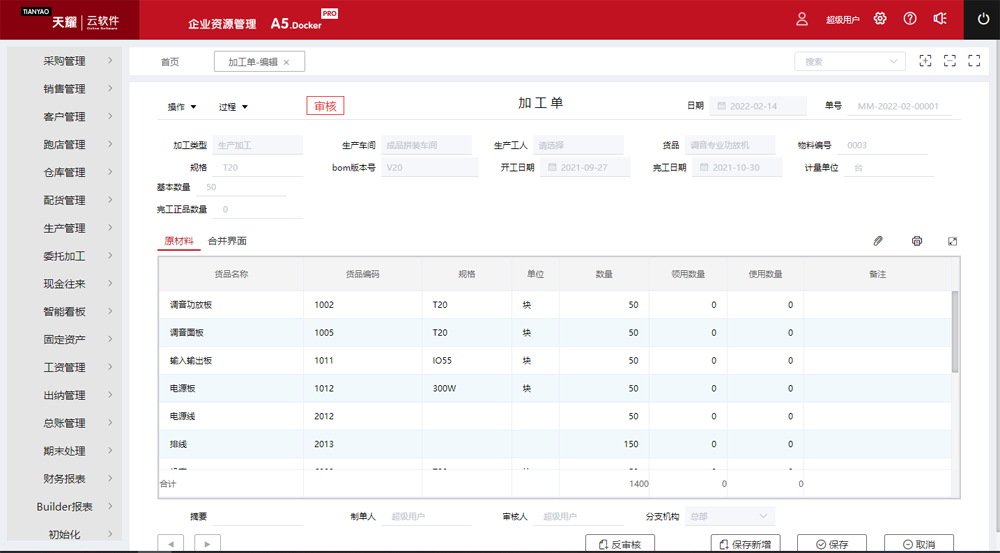Switch to the 合并界面 tab

[x=227, y=241]
